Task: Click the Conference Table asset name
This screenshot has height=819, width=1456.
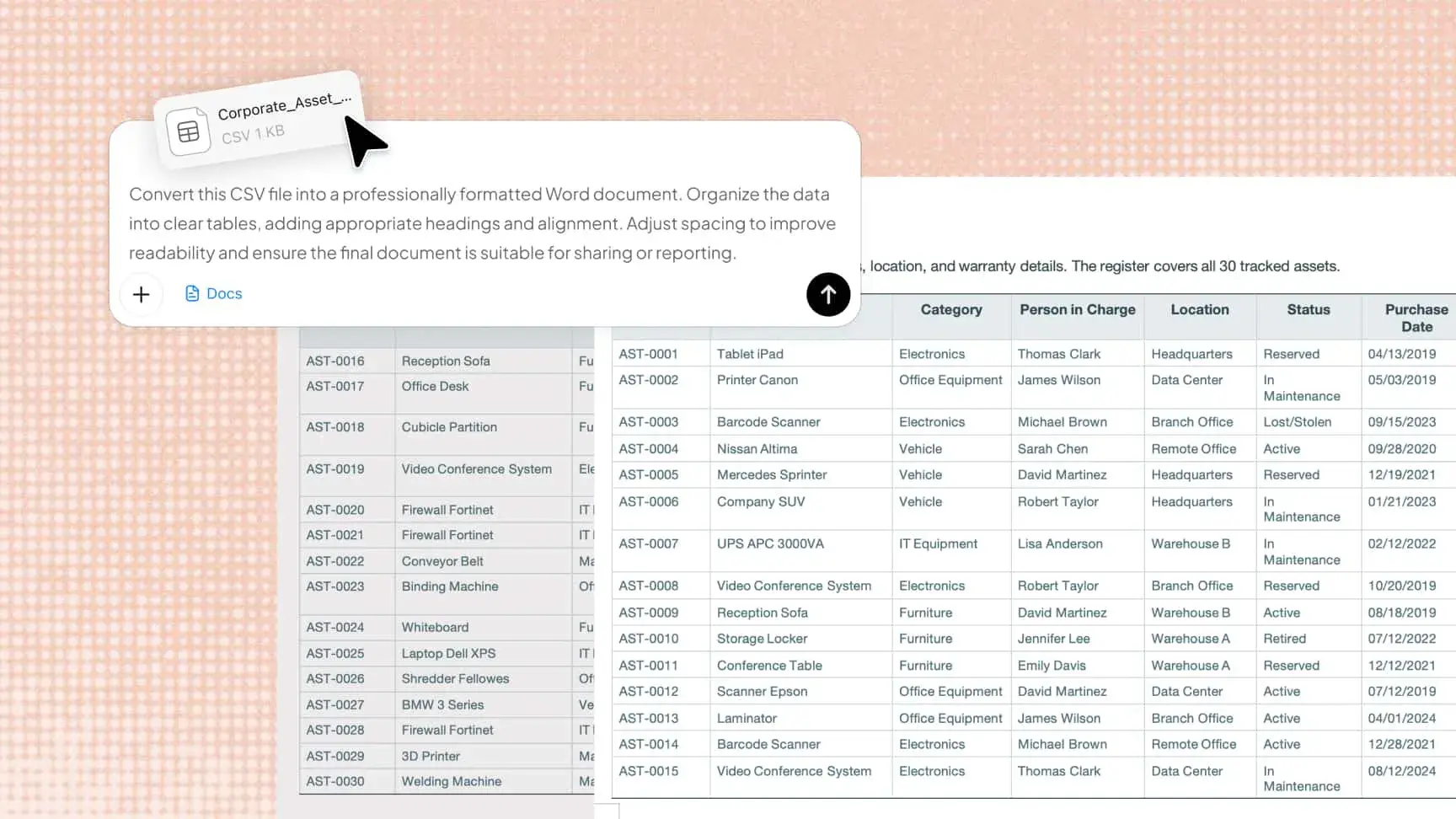Action: (x=769, y=666)
